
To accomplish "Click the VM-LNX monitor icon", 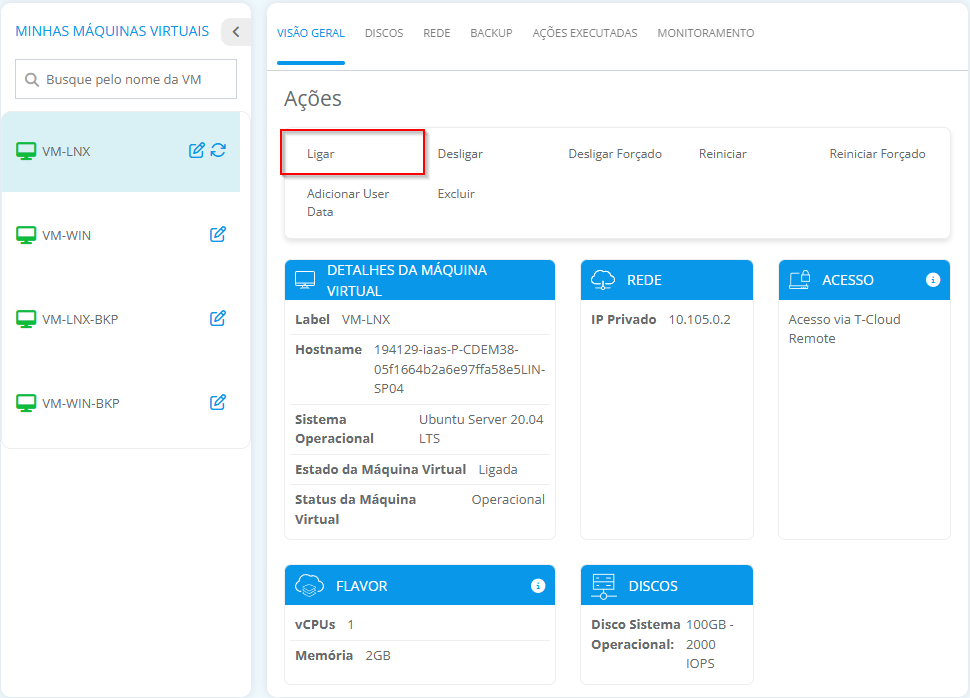I will point(26,151).
